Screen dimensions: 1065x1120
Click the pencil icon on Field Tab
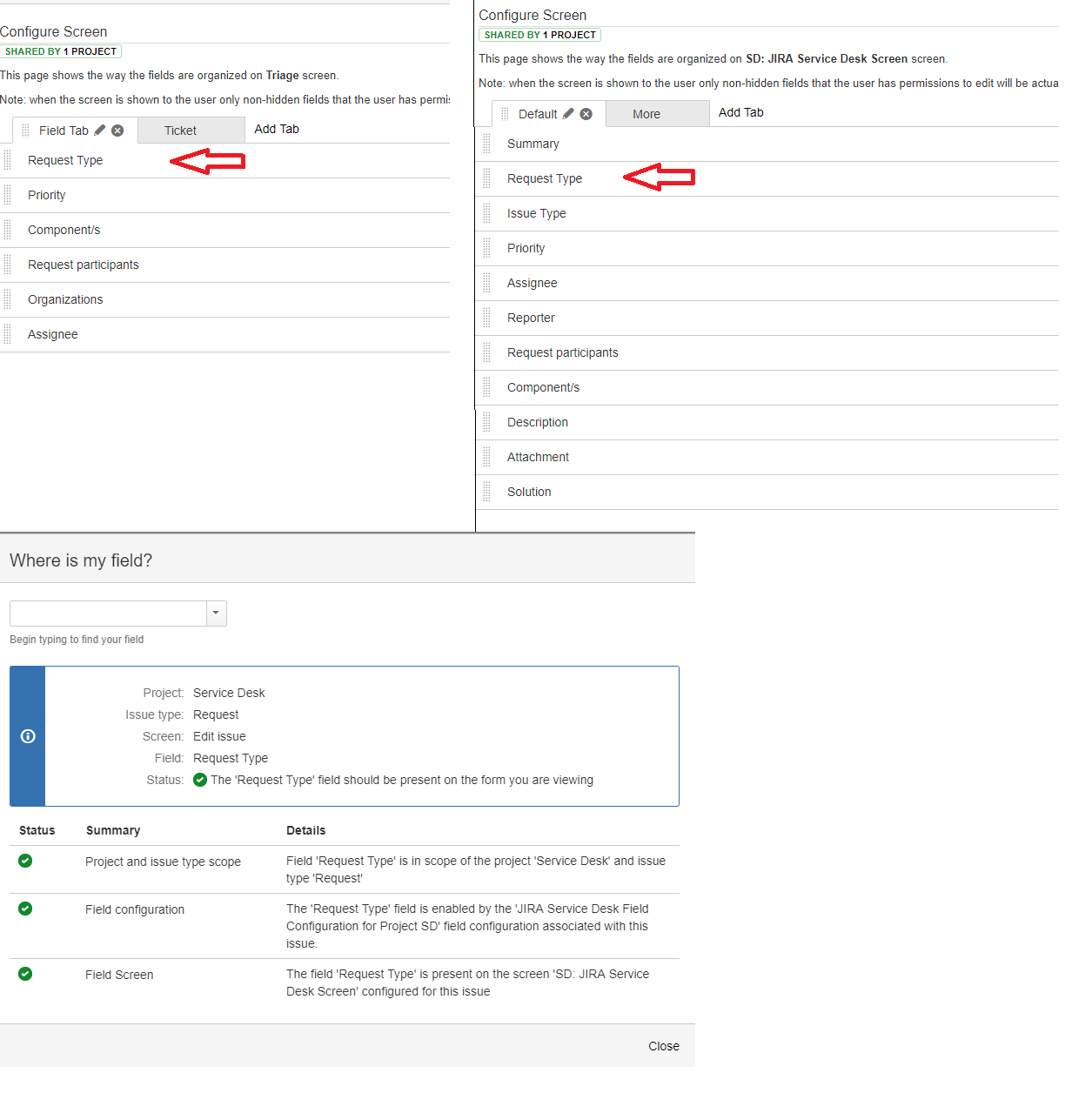tap(100, 131)
